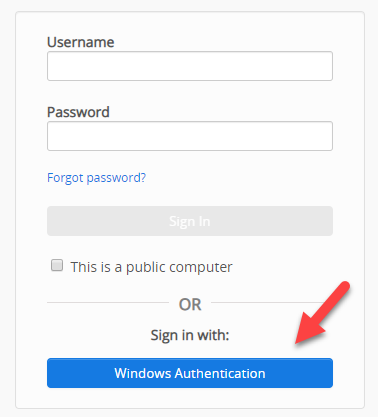Click the Username label text
The width and height of the screenshot is (378, 417).
click(81, 42)
